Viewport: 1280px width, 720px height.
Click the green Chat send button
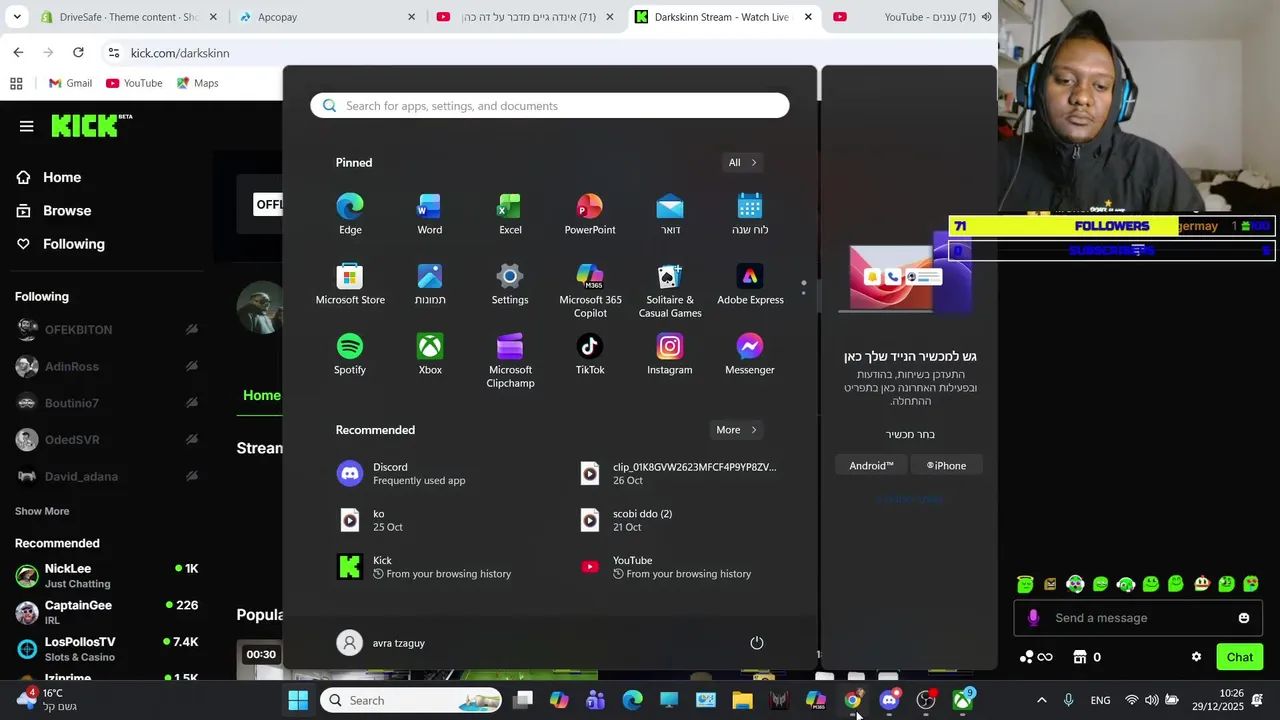1240,657
